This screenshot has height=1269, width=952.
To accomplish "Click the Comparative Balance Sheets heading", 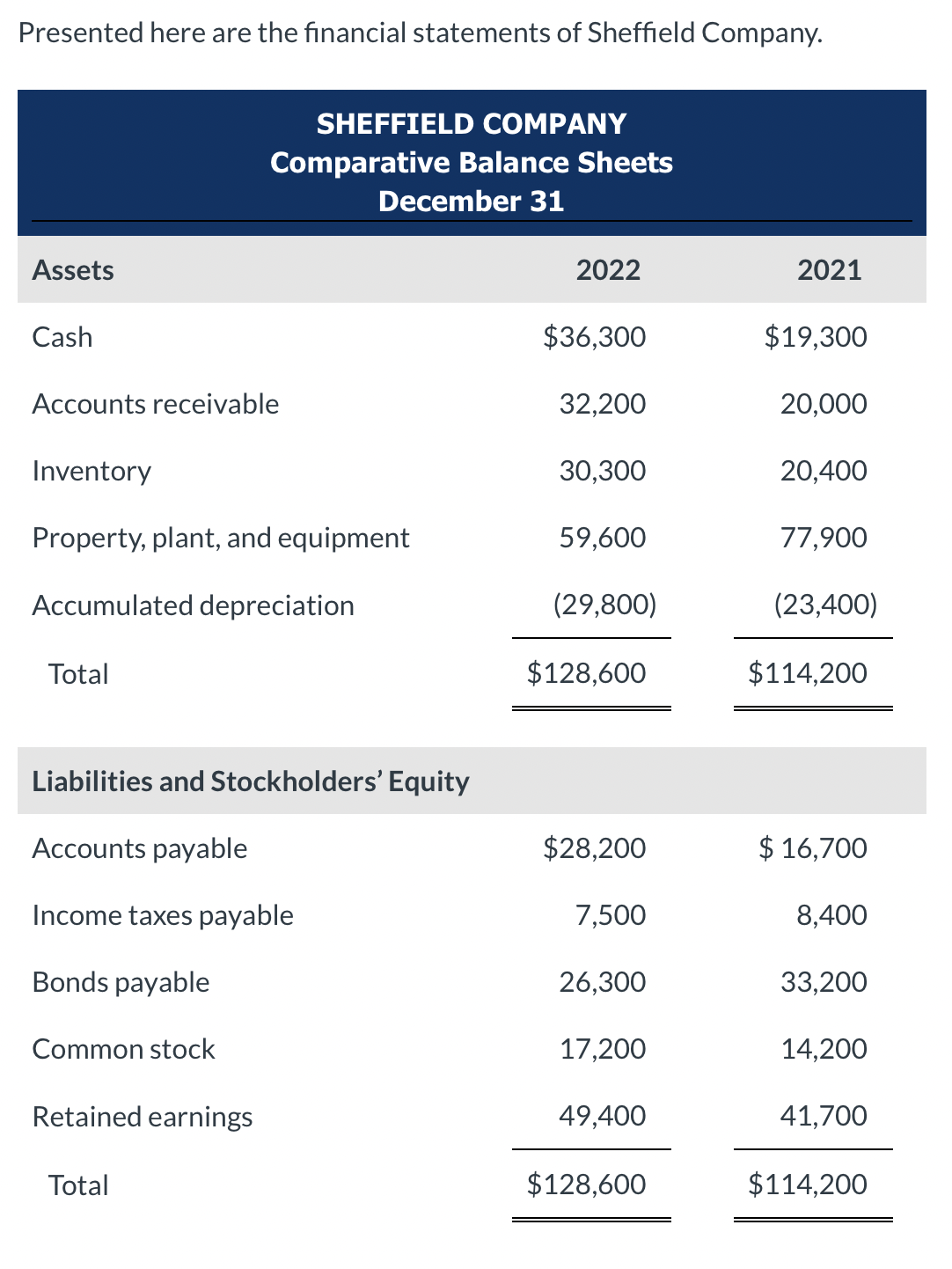I will coord(472,163).
